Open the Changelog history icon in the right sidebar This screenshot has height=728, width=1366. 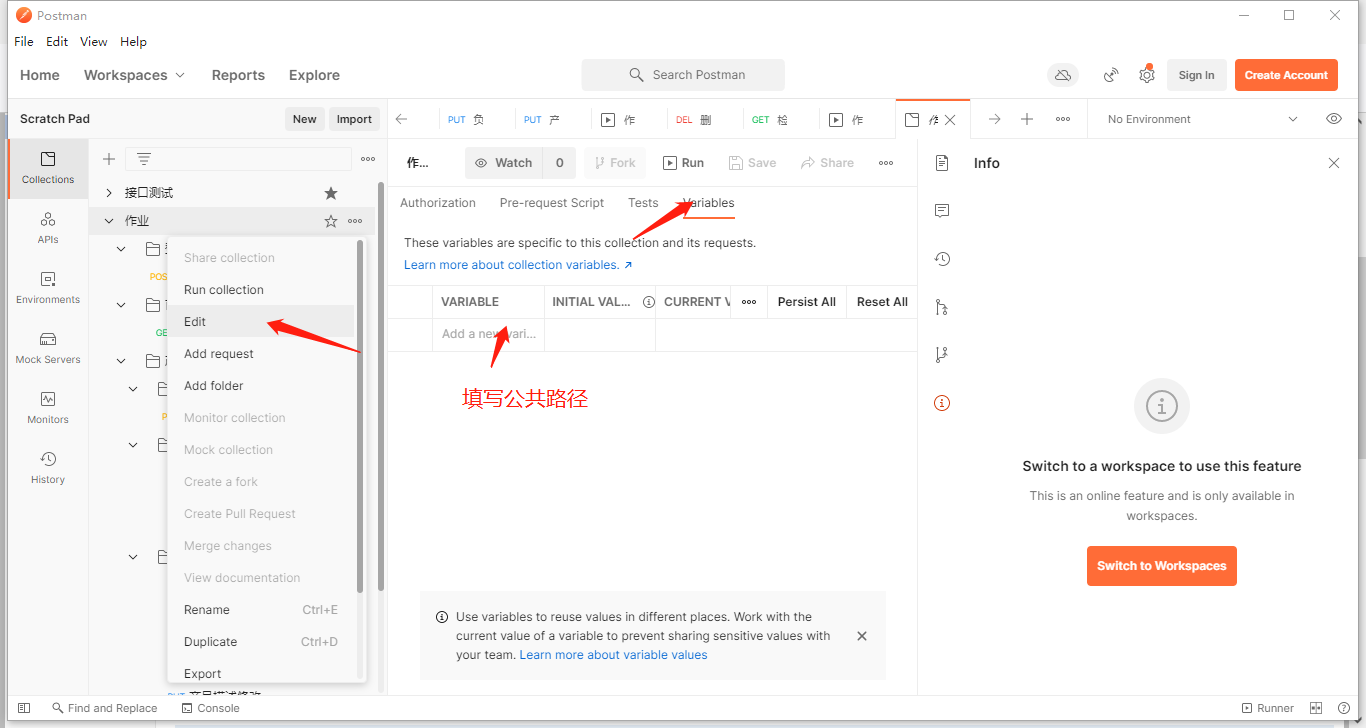(942, 259)
